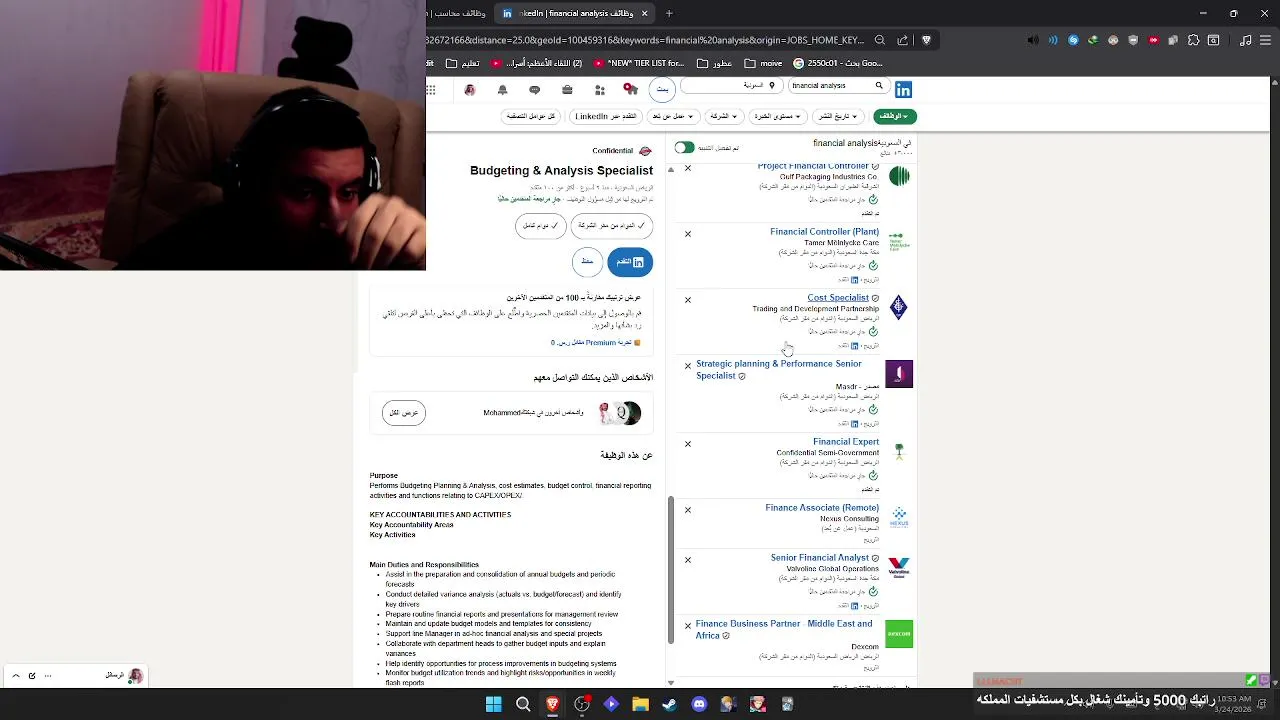Click the Save job button
This screenshot has width=1280, height=720.
[x=587, y=262]
